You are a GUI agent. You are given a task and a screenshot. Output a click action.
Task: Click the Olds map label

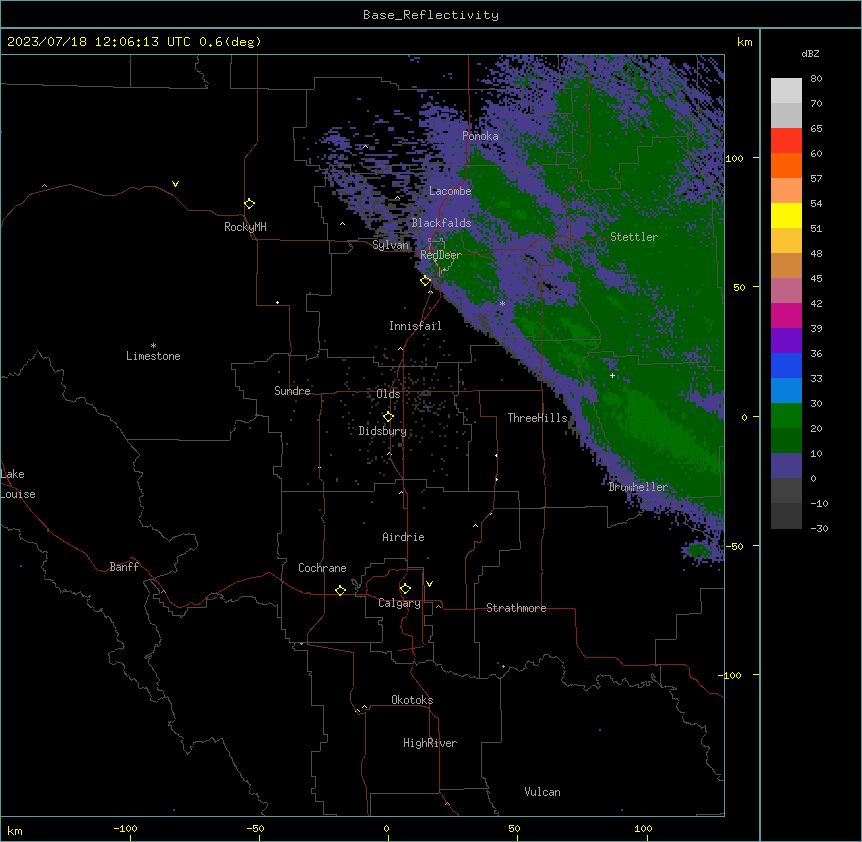388,394
